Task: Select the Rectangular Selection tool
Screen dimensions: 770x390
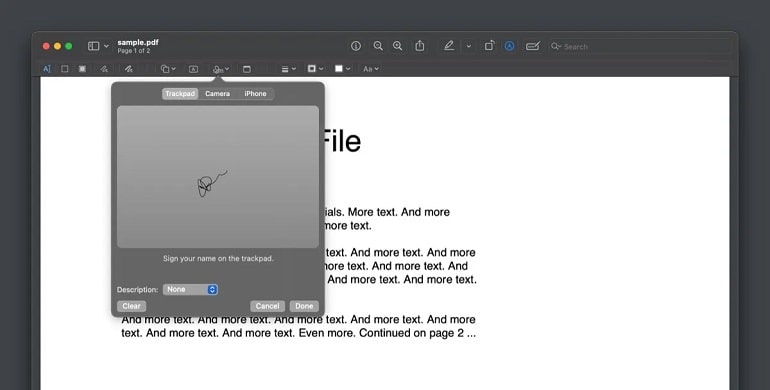Action: coord(64,69)
